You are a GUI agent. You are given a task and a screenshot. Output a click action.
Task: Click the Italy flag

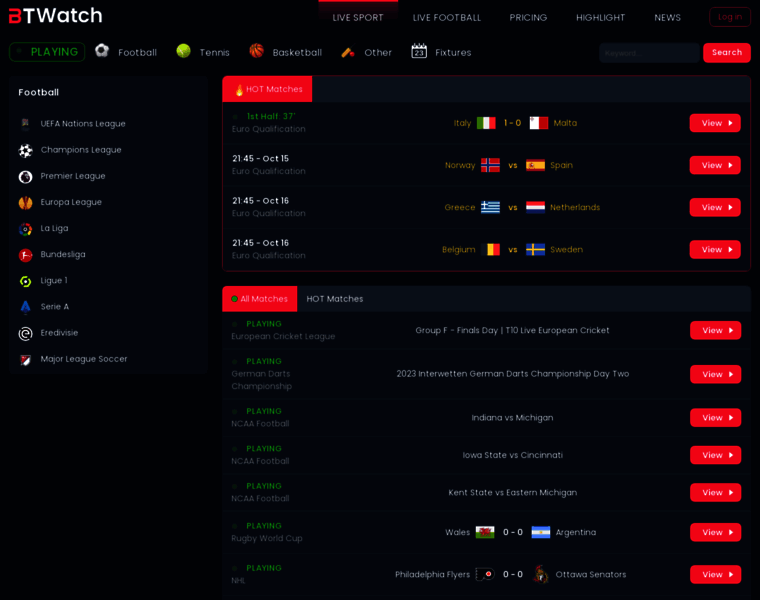point(486,123)
